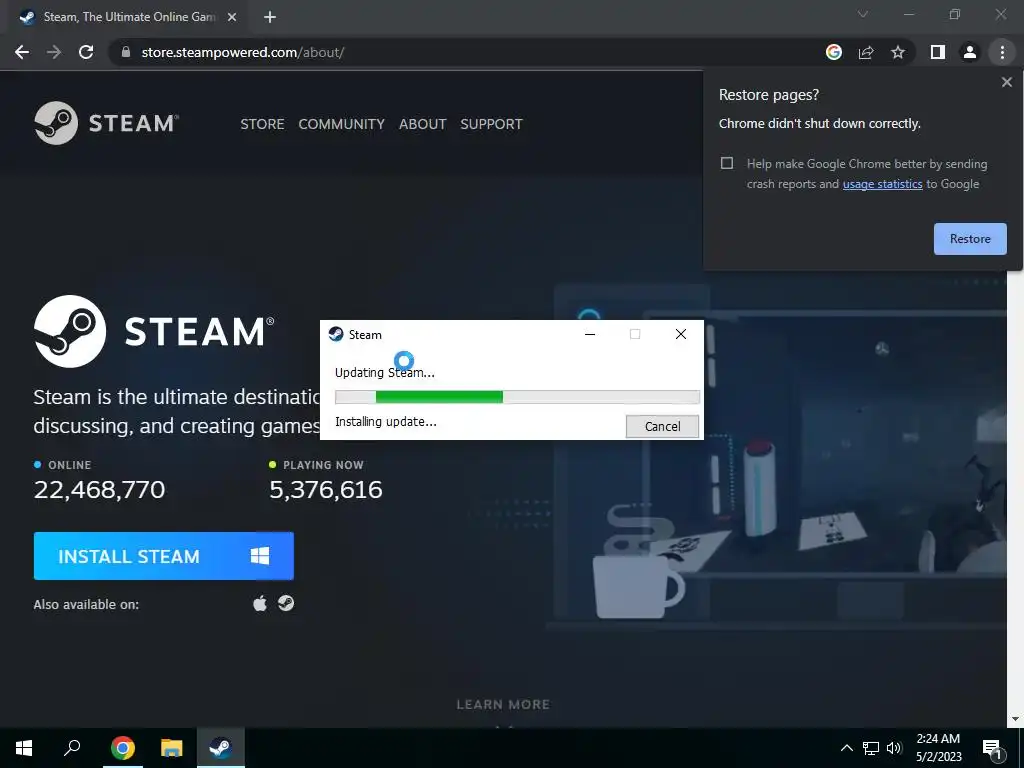Dismiss the Restore pages popup

[1006, 82]
